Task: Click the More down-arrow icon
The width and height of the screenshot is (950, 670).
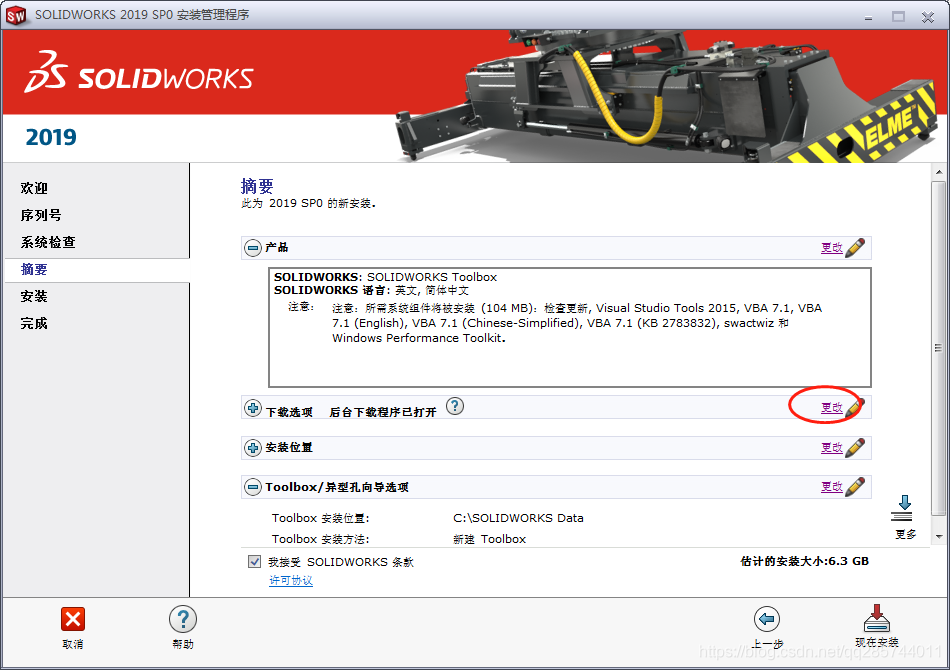Action: pyautogui.click(x=902, y=508)
